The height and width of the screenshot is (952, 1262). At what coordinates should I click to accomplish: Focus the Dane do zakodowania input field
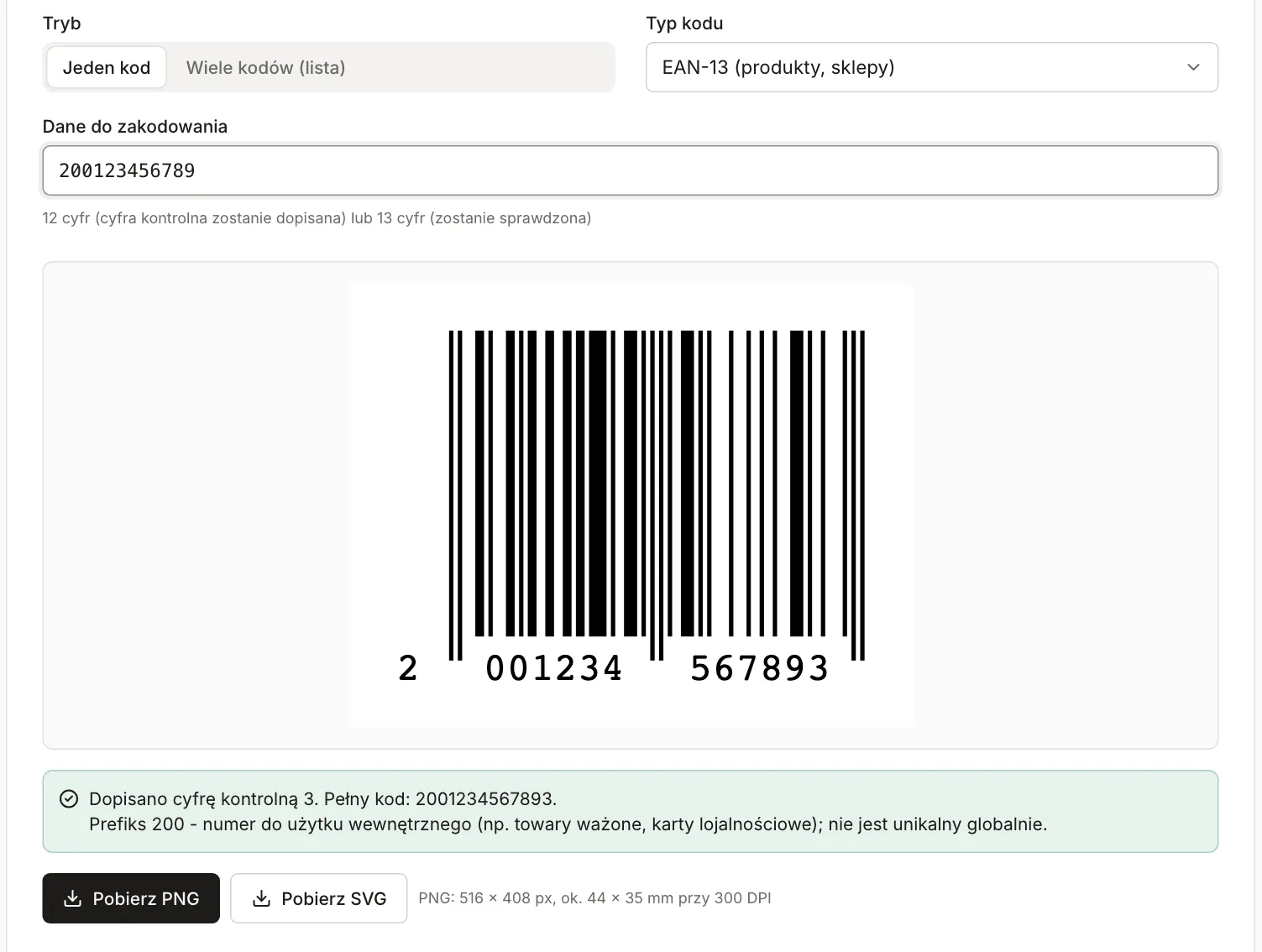coord(630,170)
